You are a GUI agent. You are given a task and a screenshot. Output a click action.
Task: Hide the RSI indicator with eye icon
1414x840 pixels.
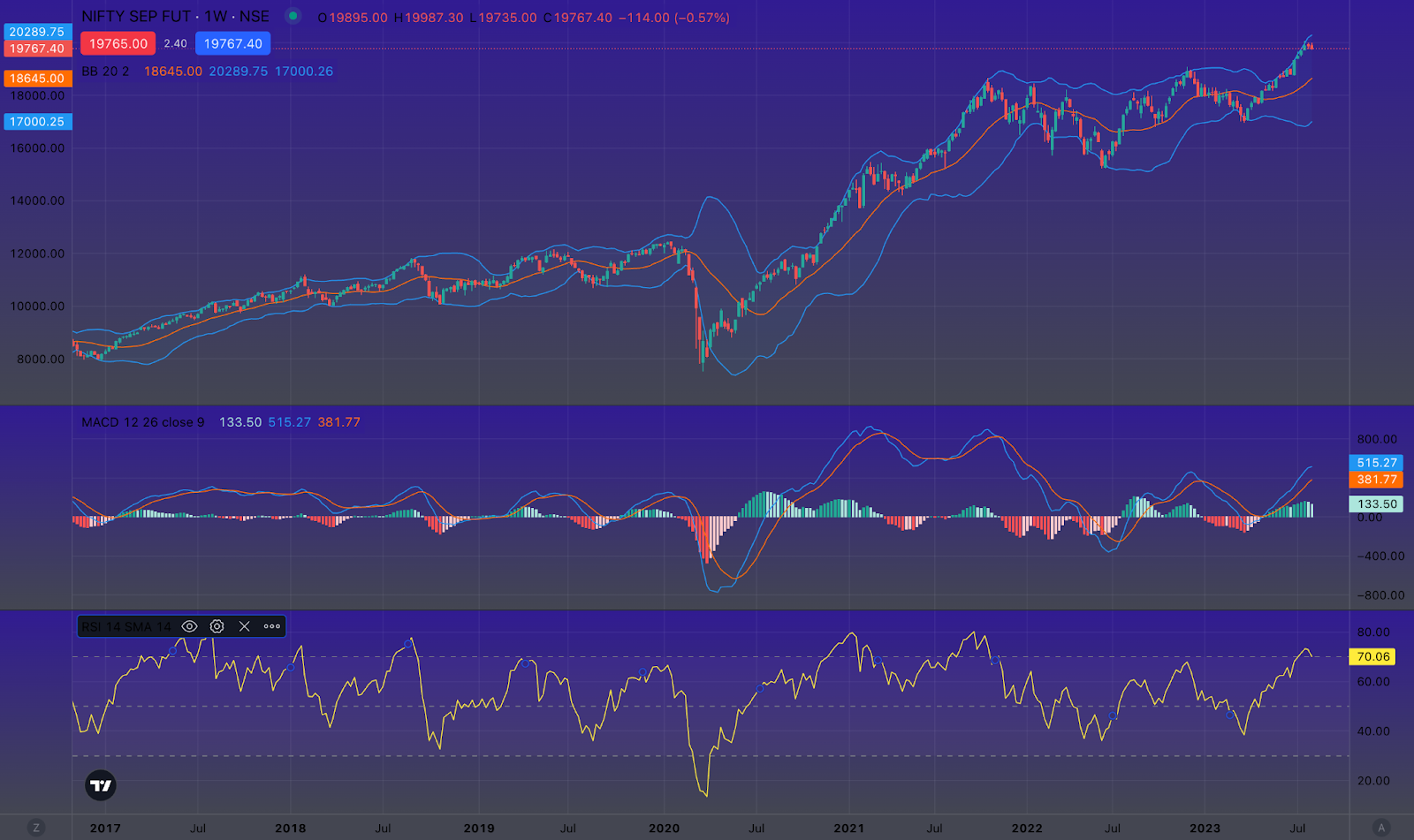(x=189, y=626)
